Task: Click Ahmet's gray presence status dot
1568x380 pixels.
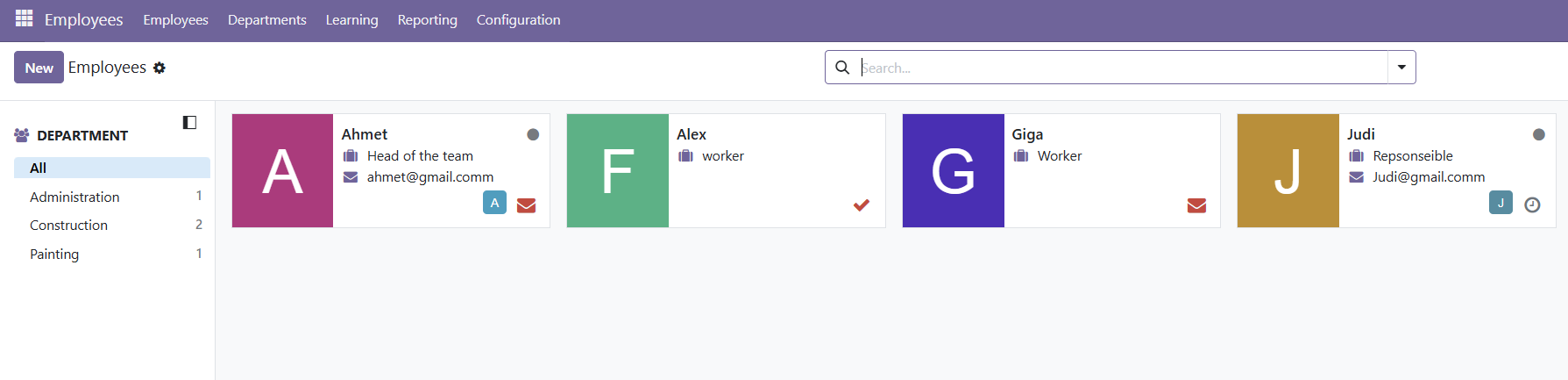Action: 533,134
